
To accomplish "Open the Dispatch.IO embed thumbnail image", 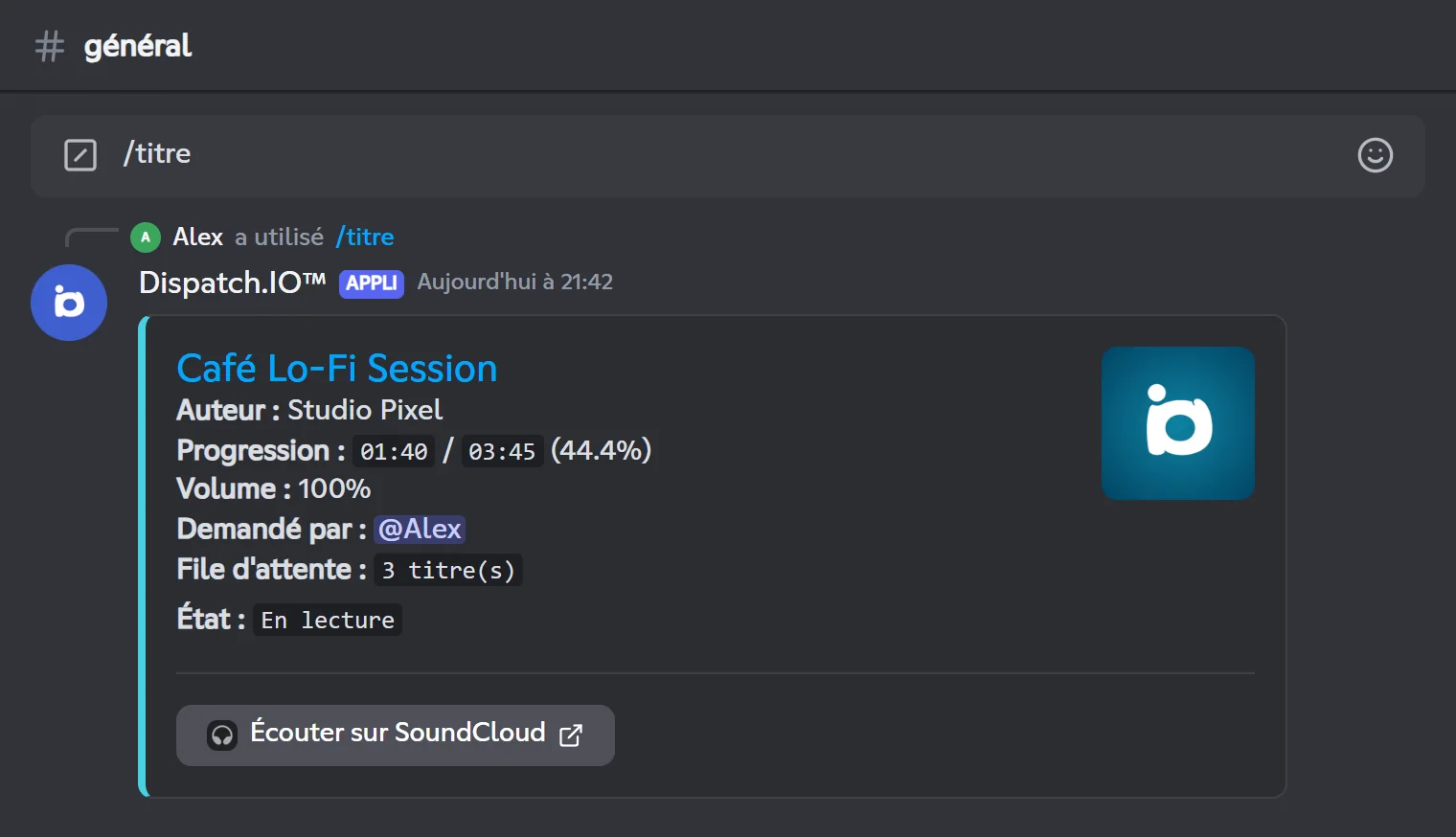I will point(1178,423).
